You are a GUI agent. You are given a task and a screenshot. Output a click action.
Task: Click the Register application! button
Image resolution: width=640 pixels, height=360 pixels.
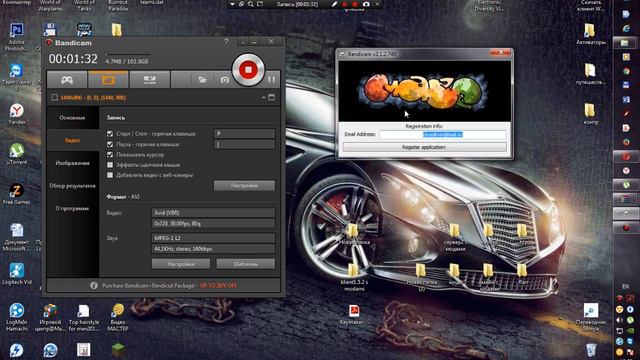pos(424,147)
